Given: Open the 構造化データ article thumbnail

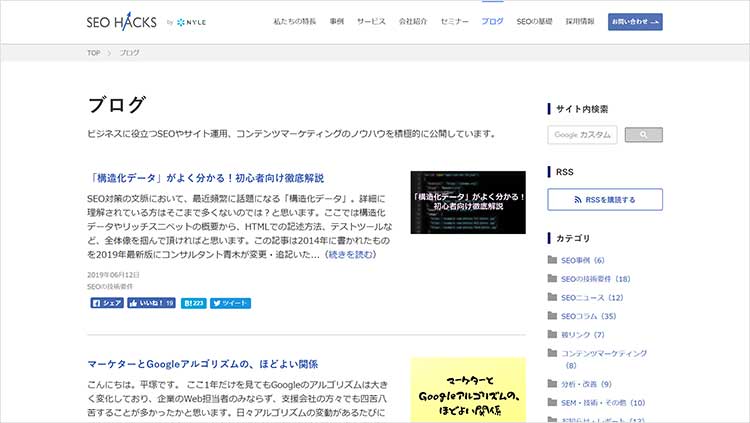Looking at the screenshot, I should point(468,202).
